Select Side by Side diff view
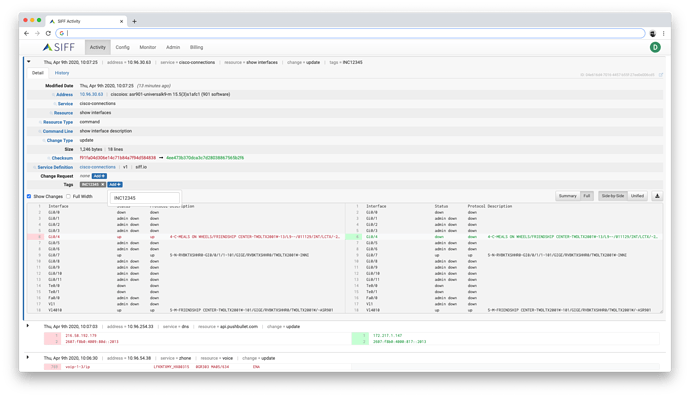 [x=613, y=196]
